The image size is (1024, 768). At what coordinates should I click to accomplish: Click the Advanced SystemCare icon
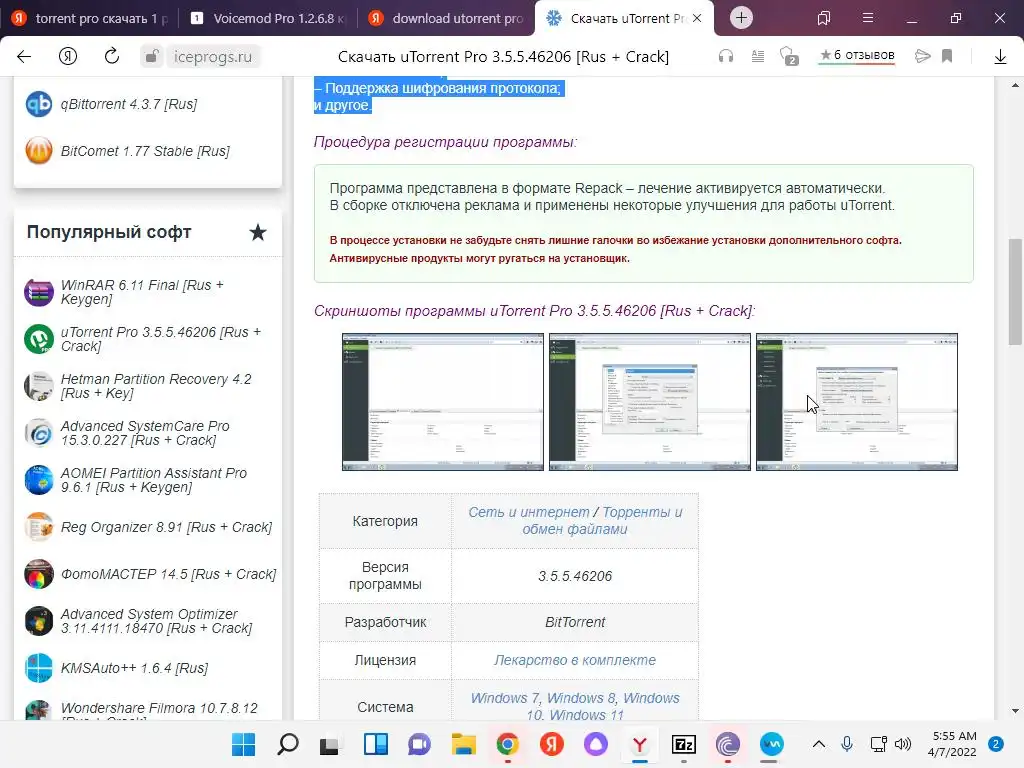pyautogui.click(x=39, y=433)
